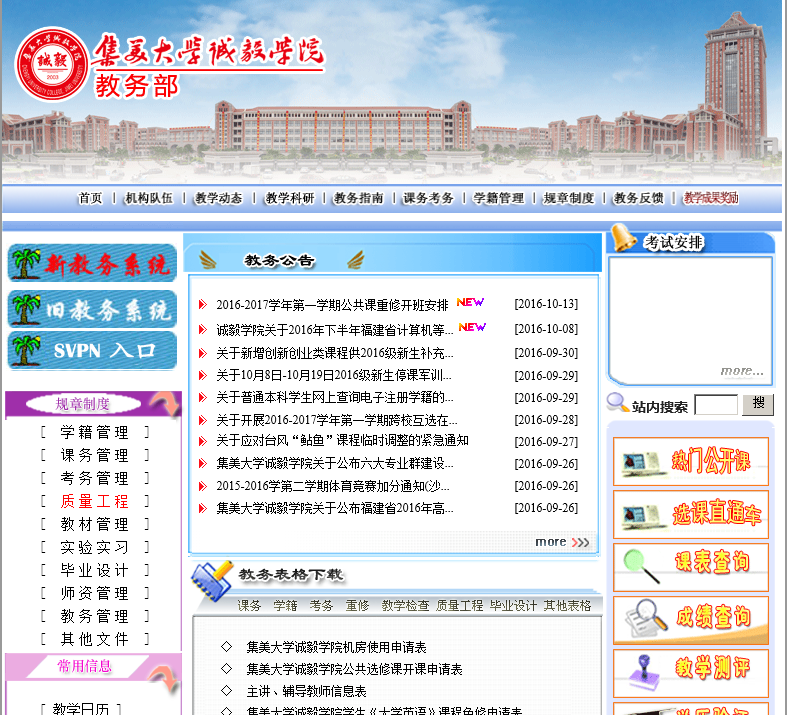Screen dimensions: 787x715
Task: Click more >>> under the 教务公告 list
Action: click(x=562, y=542)
